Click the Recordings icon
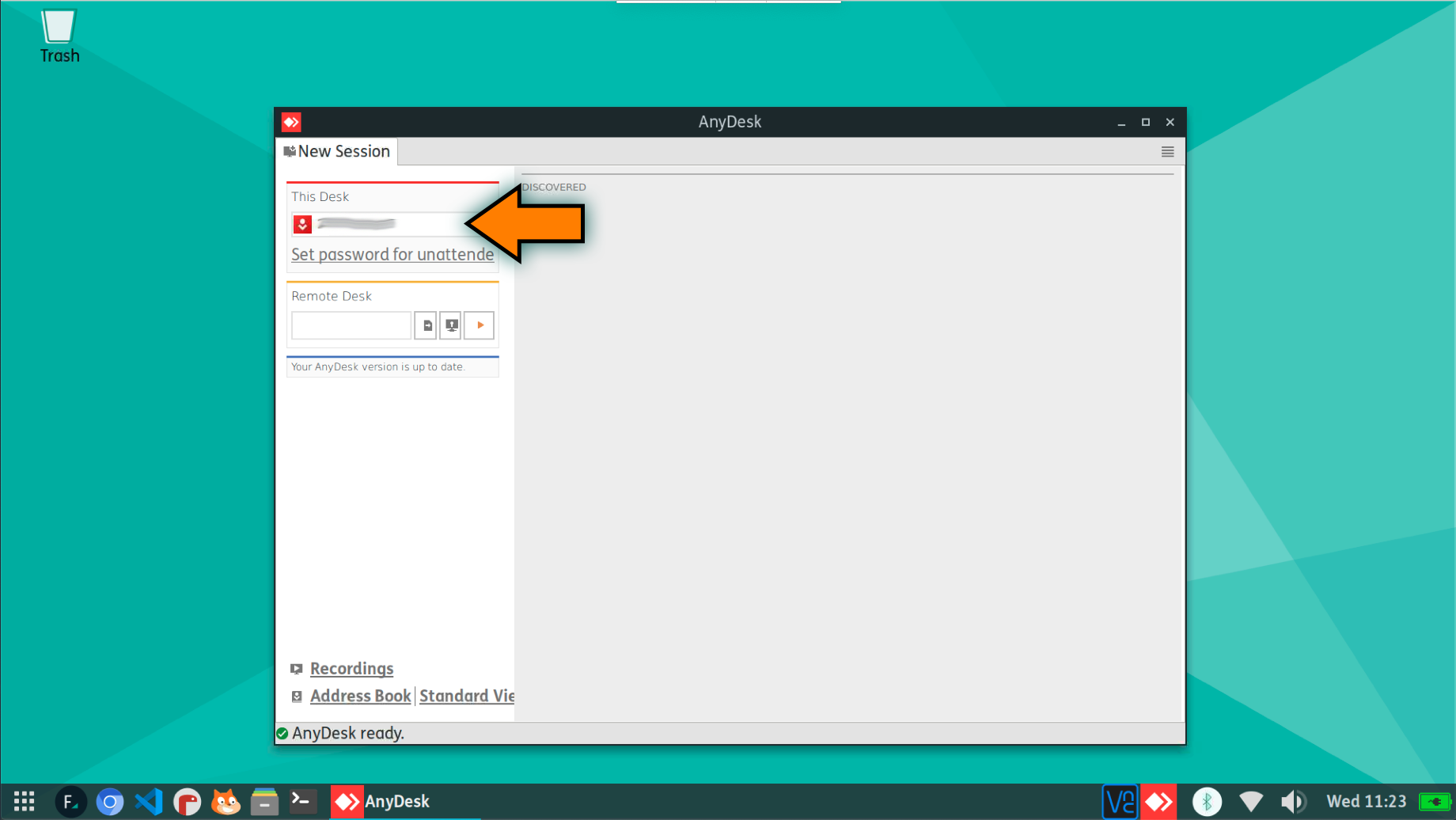Image resolution: width=1456 pixels, height=820 pixels. [x=297, y=669]
